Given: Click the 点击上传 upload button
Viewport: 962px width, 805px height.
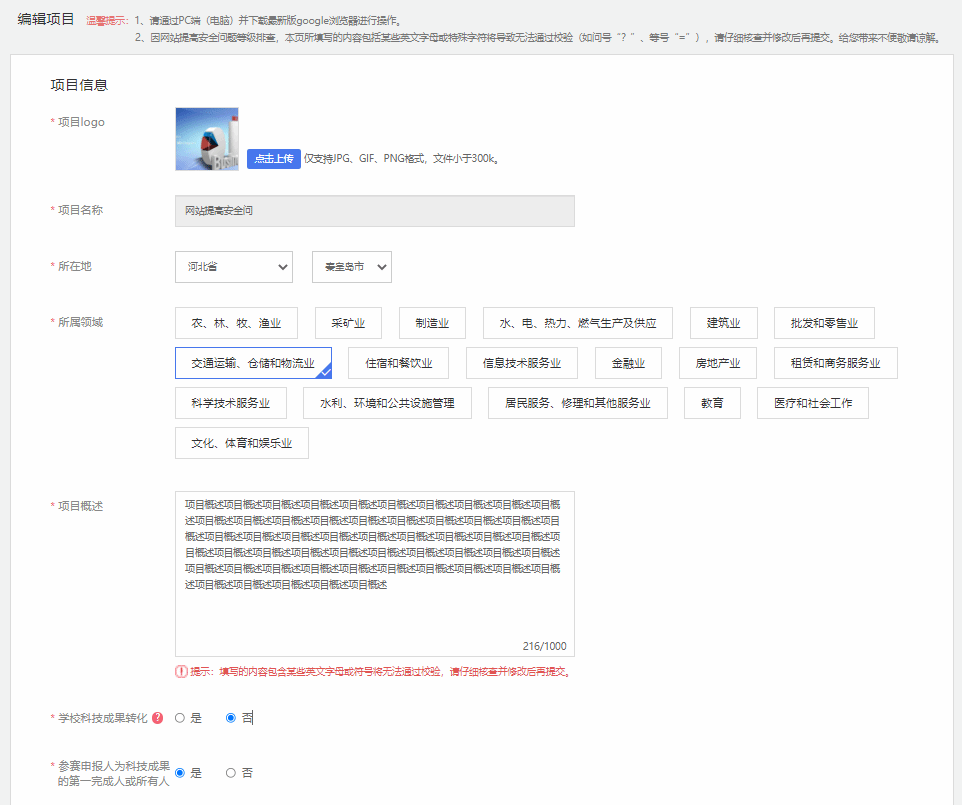Looking at the screenshot, I should point(273,158).
